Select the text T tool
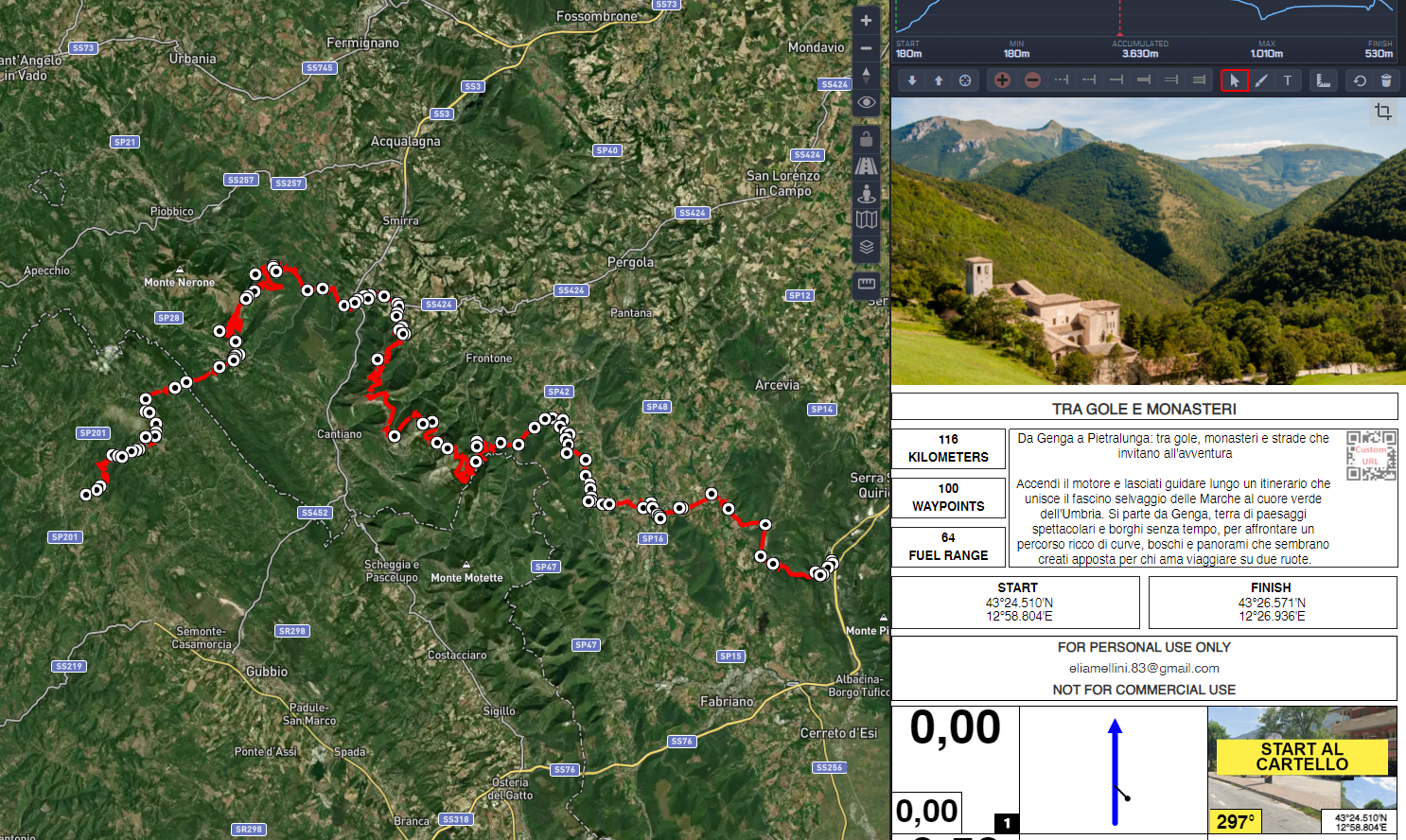The width and height of the screenshot is (1406, 840). (x=1288, y=80)
